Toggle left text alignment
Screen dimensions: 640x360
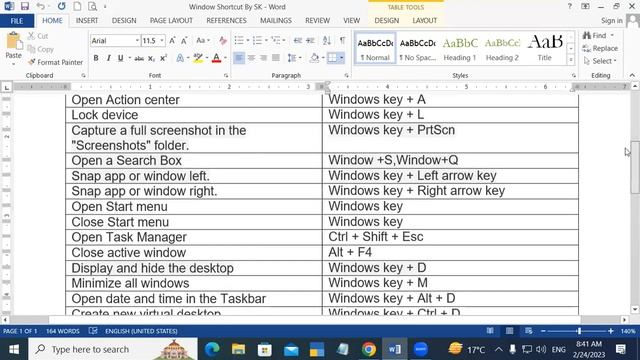[239, 58]
